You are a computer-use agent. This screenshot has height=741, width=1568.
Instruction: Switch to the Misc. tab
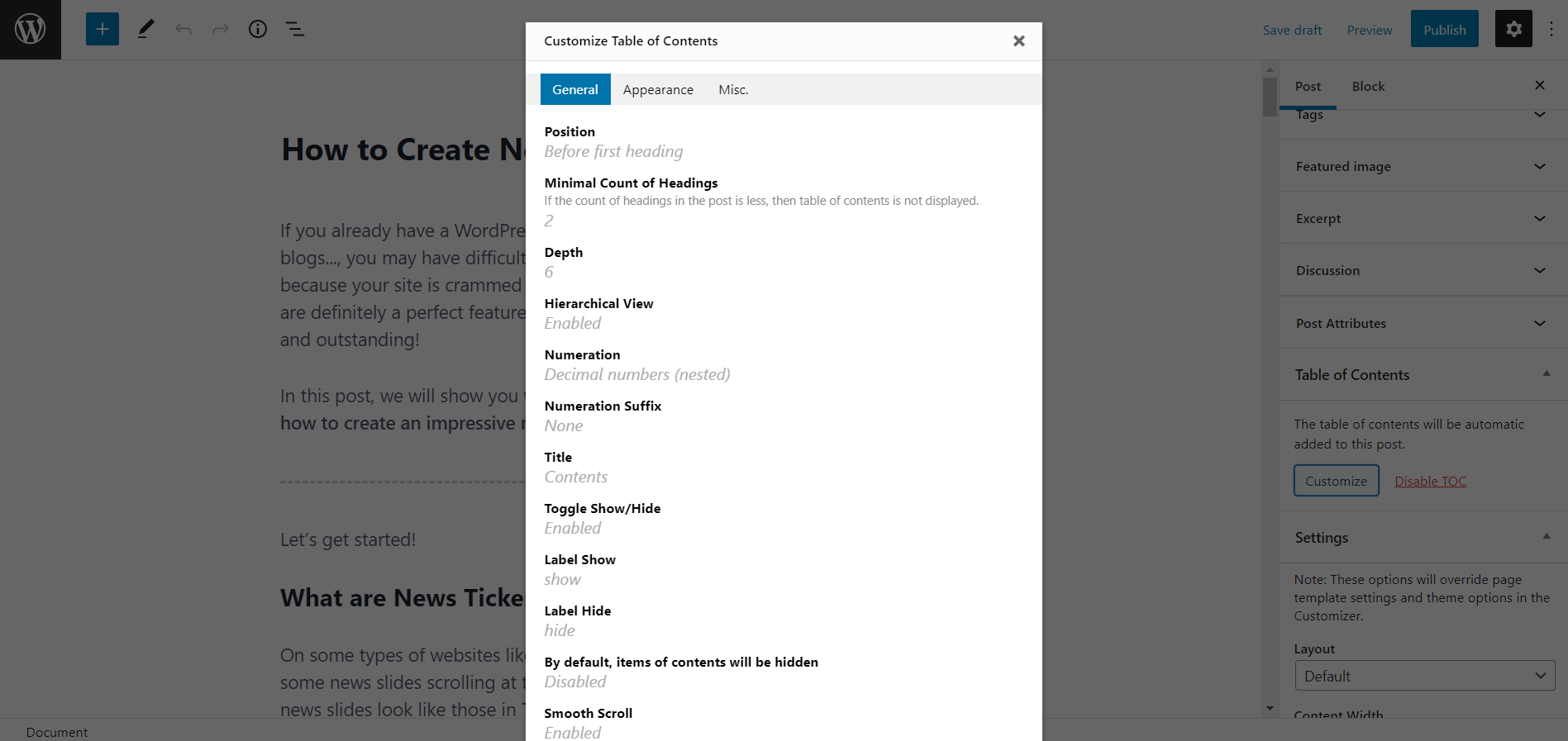[733, 90]
